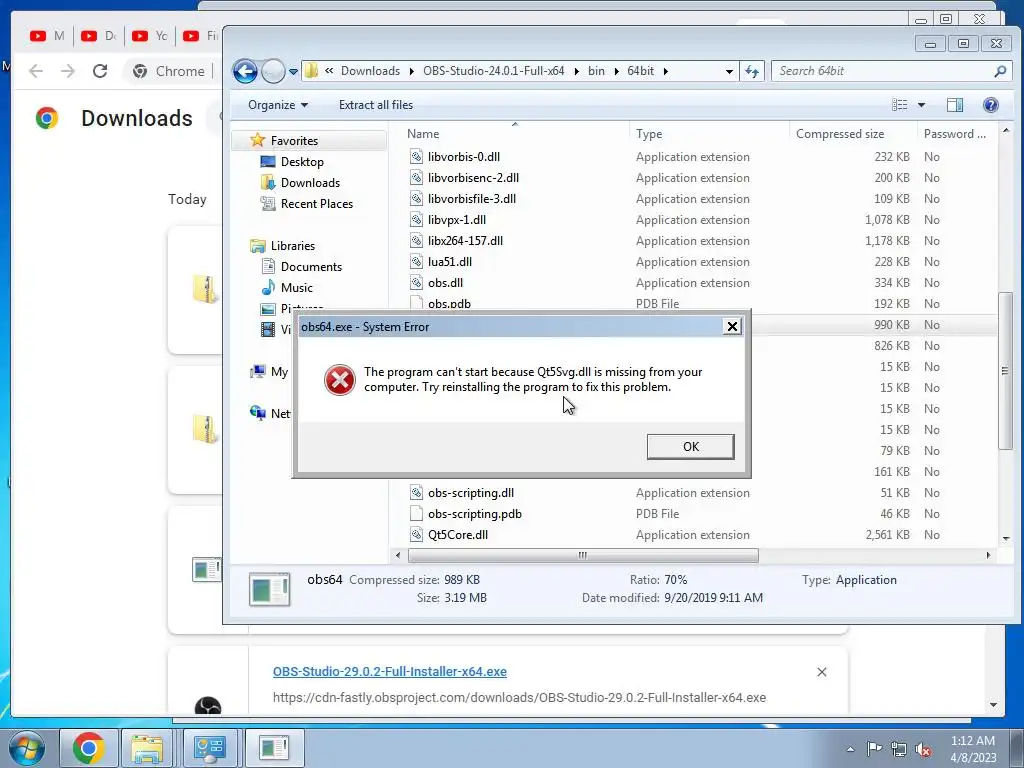Sort files by Name column
Viewport: 1024px width, 768px height.
click(x=423, y=134)
